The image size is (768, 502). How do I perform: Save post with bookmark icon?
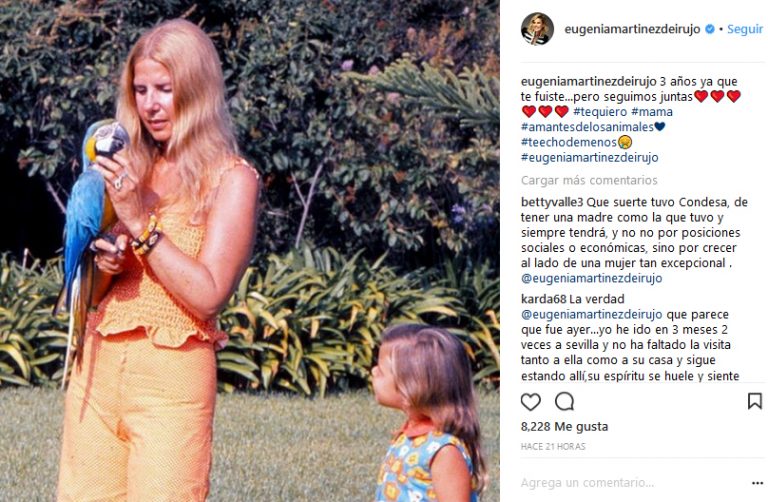(754, 401)
